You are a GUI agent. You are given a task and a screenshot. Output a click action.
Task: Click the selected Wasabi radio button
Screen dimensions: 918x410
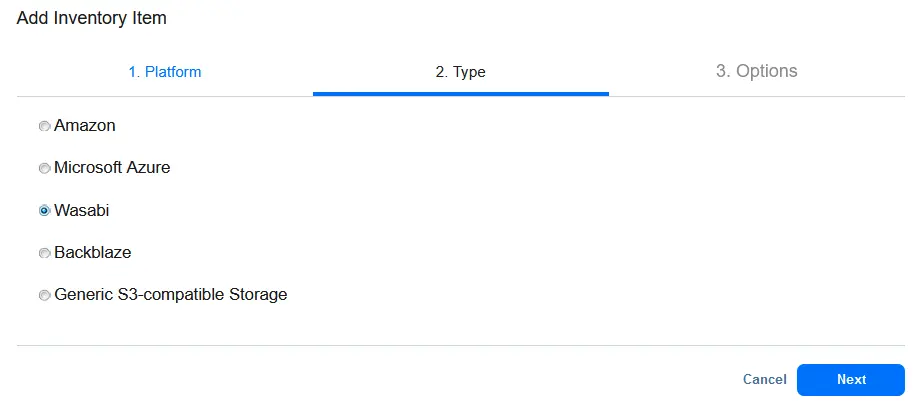click(44, 211)
